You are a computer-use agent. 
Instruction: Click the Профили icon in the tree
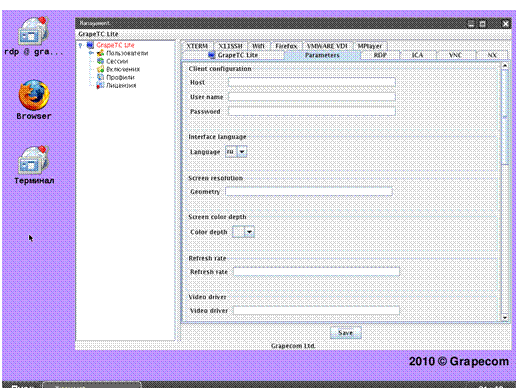(100, 77)
